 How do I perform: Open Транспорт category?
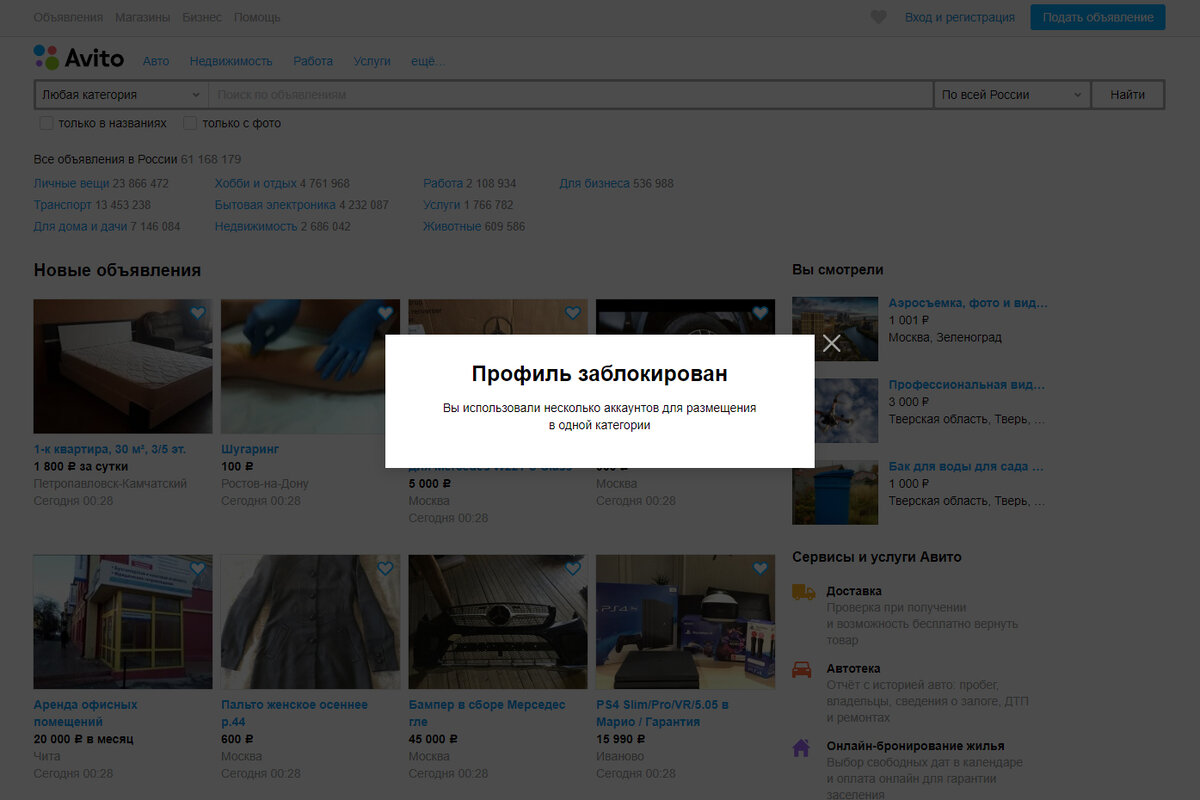pyautogui.click(x=62, y=205)
